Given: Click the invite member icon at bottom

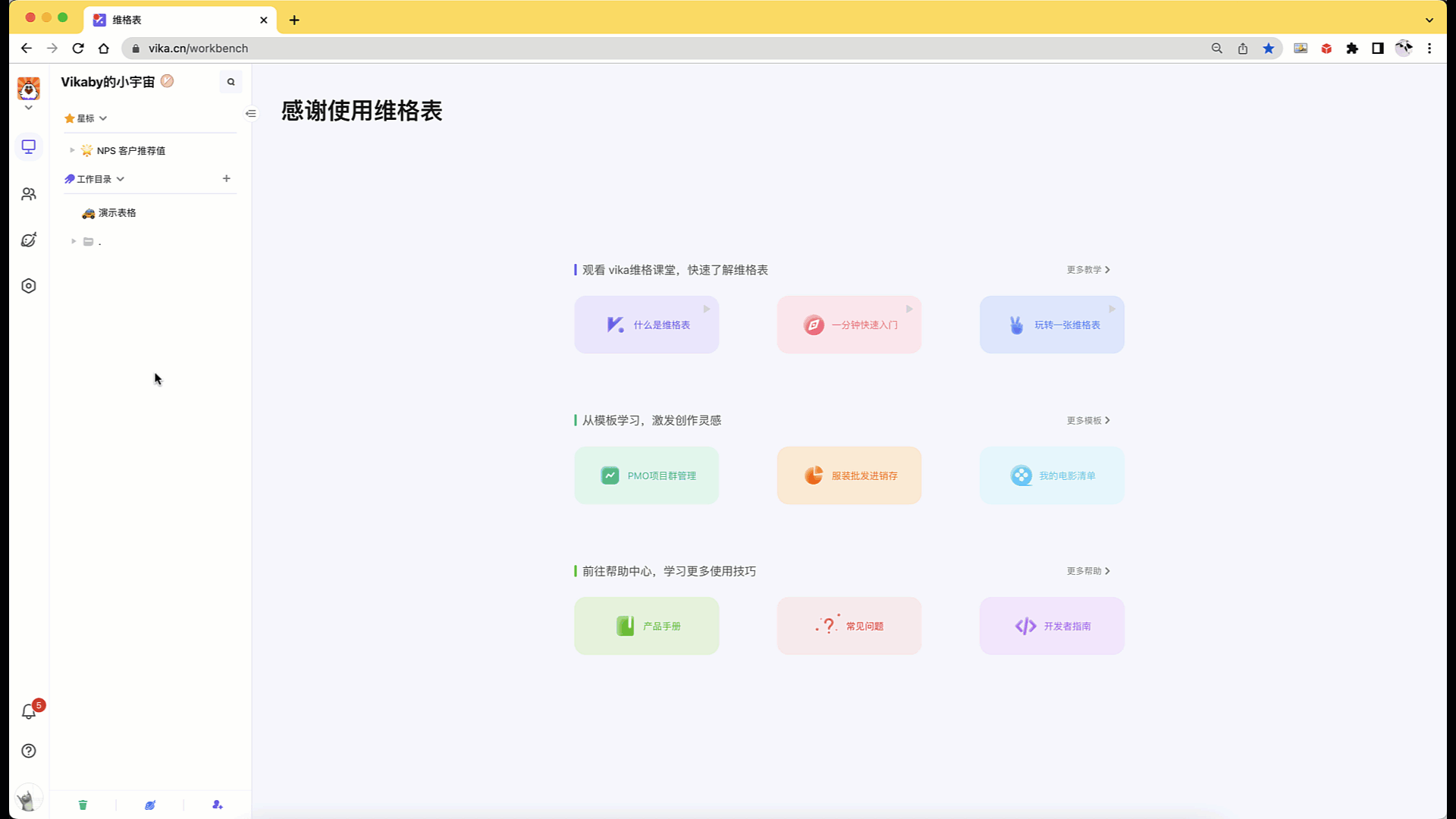Looking at the screenshot, I should point(218,805).
